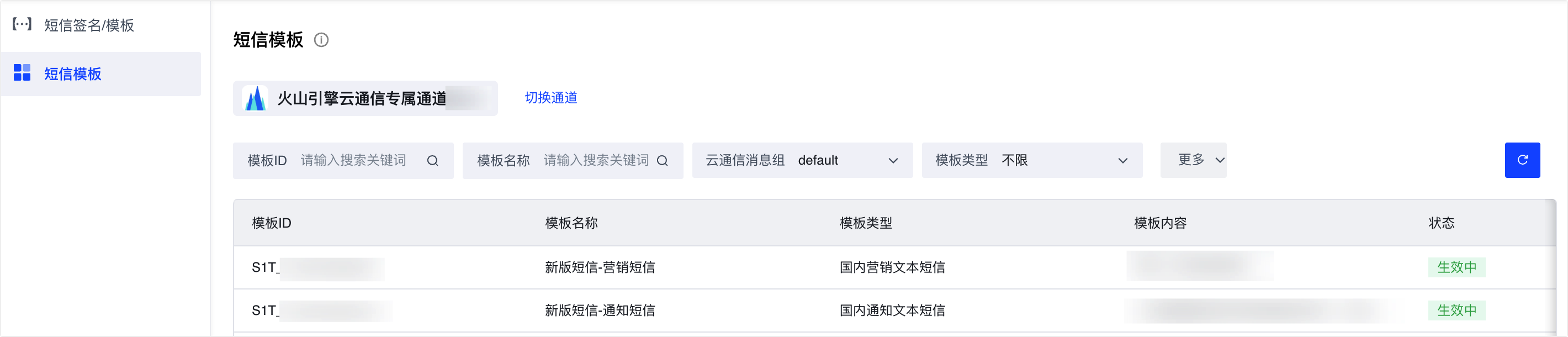The image size is (1568, 337).
Task: Click the 短信模板 grid icon in sidebar
Action: pos(22,73)
